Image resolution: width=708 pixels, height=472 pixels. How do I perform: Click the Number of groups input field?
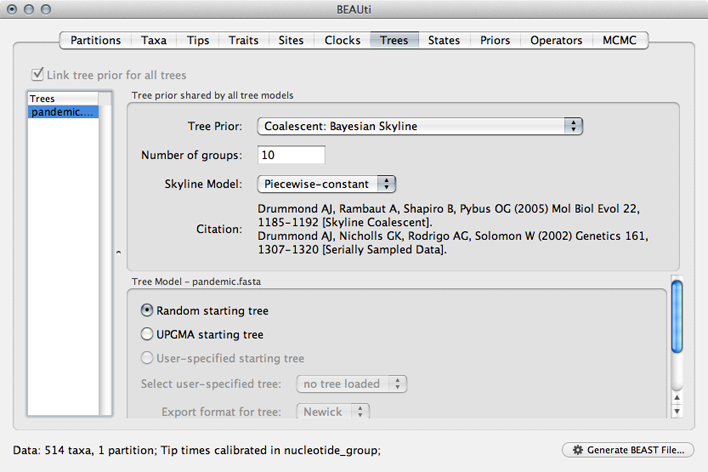(291, 155)
